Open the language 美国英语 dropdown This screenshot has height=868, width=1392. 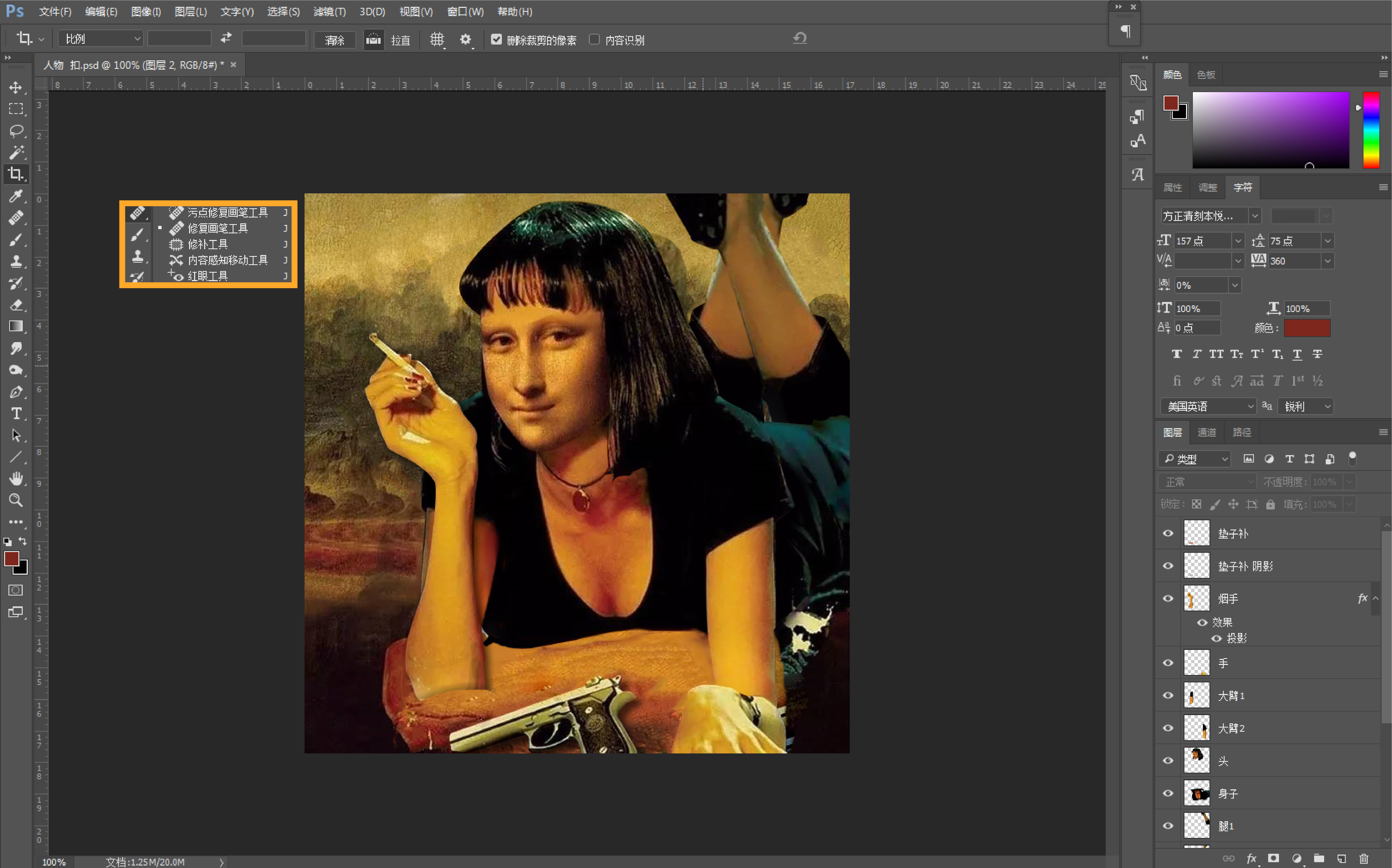pos(1208,407)
